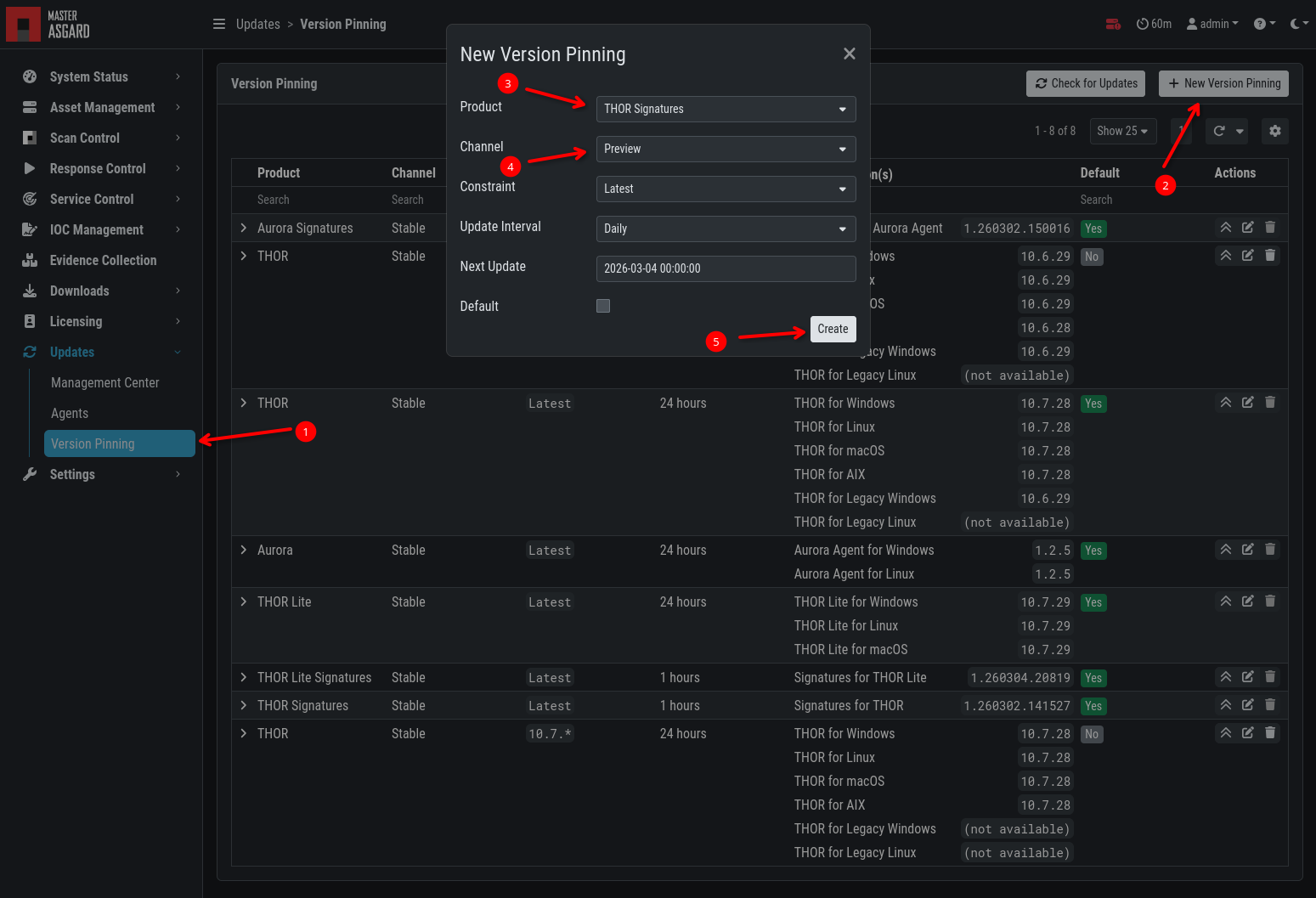Click Check for Updates button
This screenshot has width=1316, height=898.
point(1086,83)
